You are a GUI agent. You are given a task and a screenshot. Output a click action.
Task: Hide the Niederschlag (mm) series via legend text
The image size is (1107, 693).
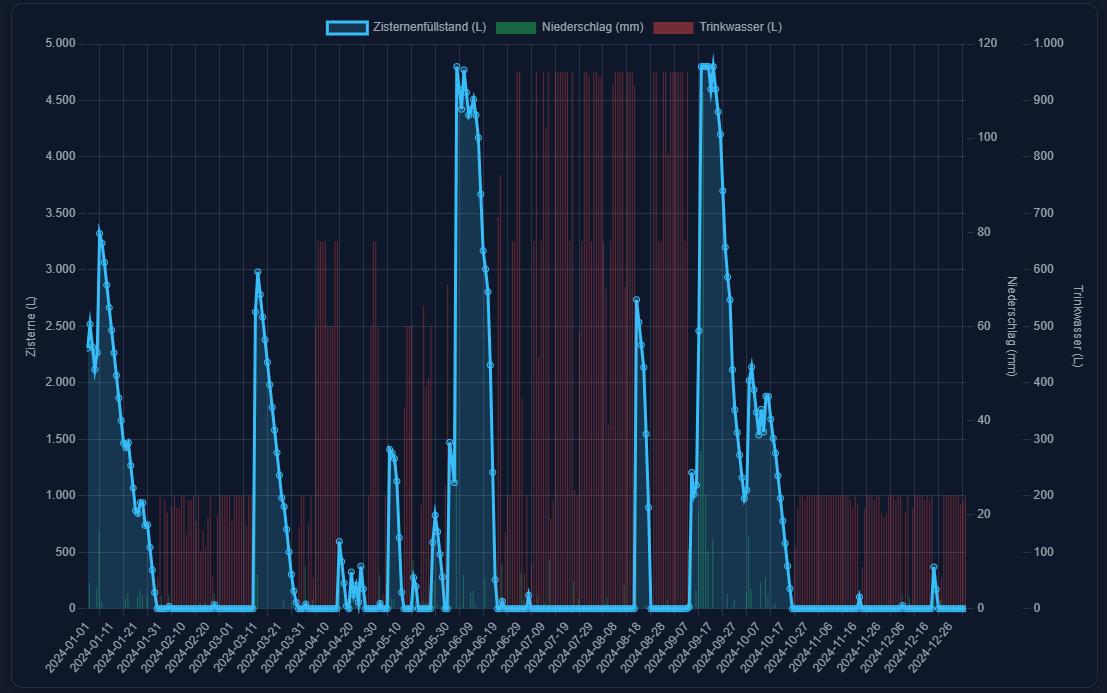592,27
